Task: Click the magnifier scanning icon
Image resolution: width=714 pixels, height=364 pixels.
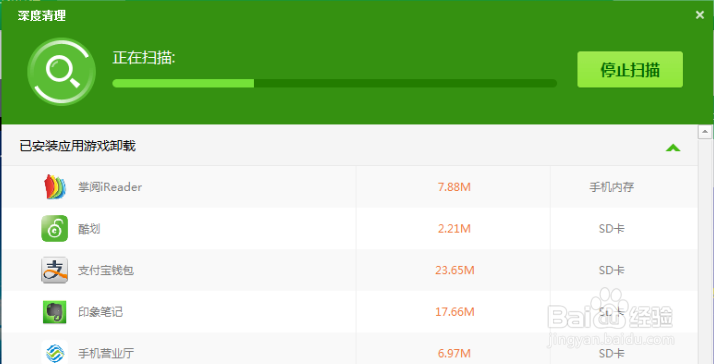Action: (x=61, y=72)
